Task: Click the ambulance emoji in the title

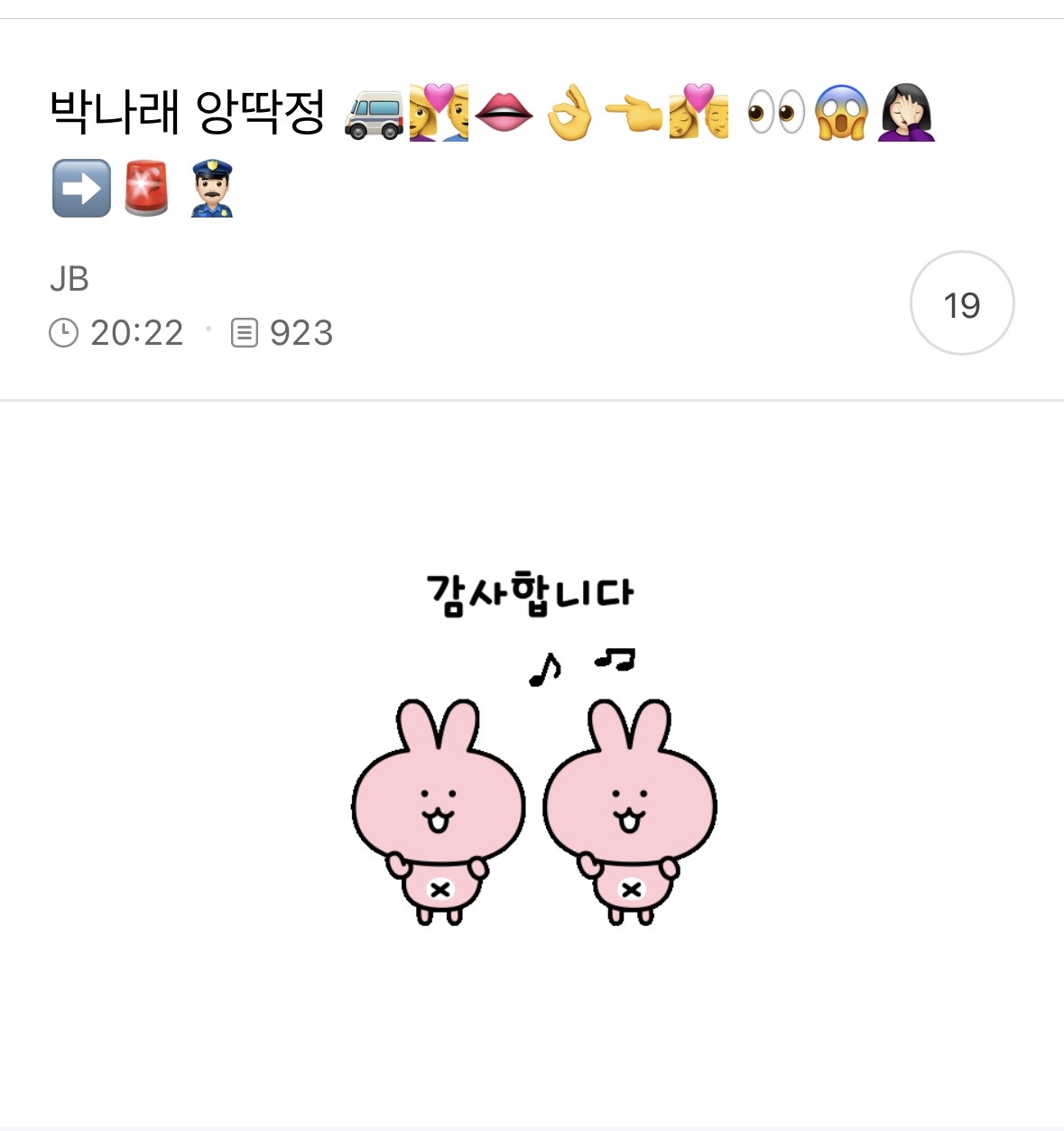Action: [375, 114]
